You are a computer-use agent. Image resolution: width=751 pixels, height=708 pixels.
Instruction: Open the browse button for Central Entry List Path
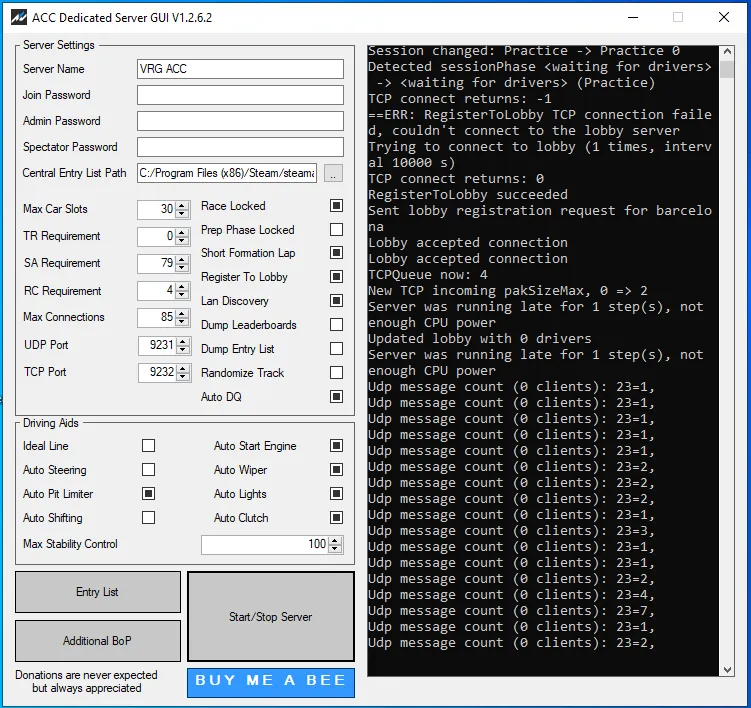point(333,173)
